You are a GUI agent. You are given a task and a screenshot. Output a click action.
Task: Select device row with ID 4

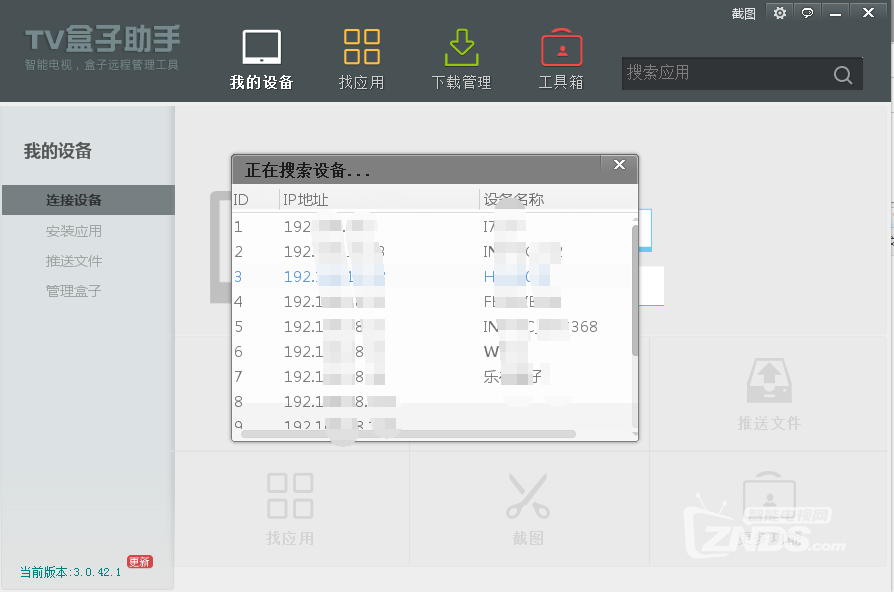coord(432,301)
